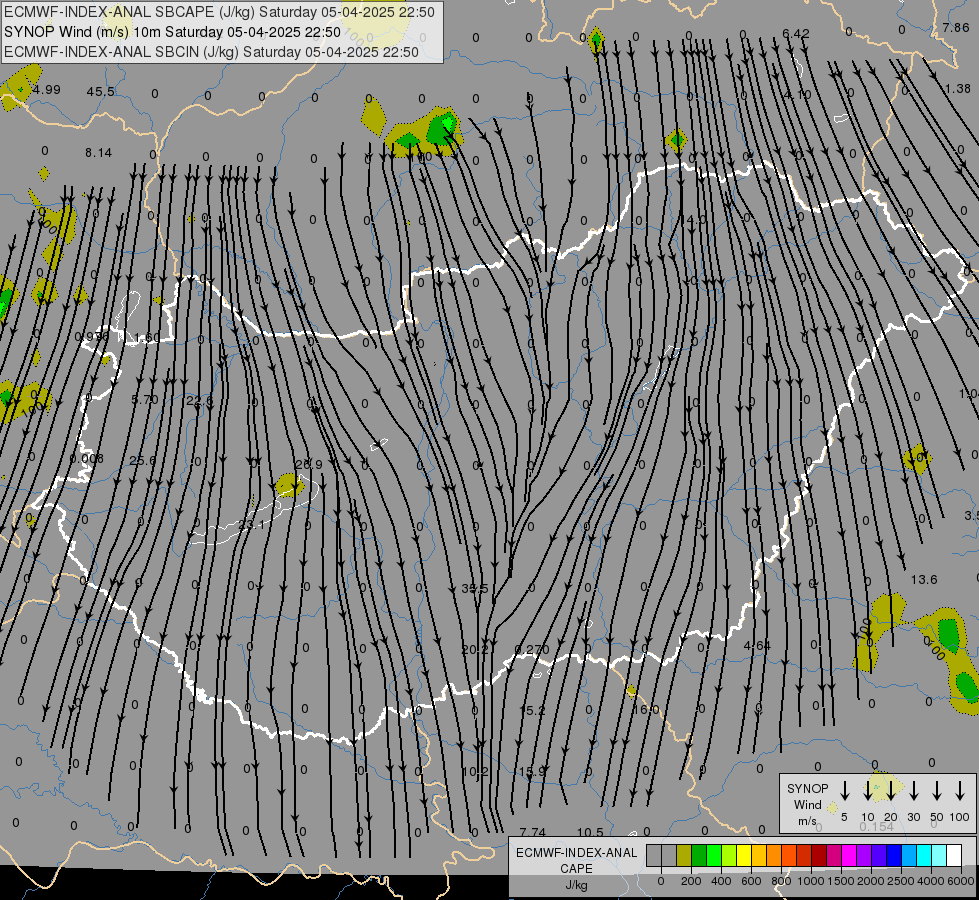979x900 pixels.
Task: Click the map value '4.99'
Action: (x=47, y=90)
